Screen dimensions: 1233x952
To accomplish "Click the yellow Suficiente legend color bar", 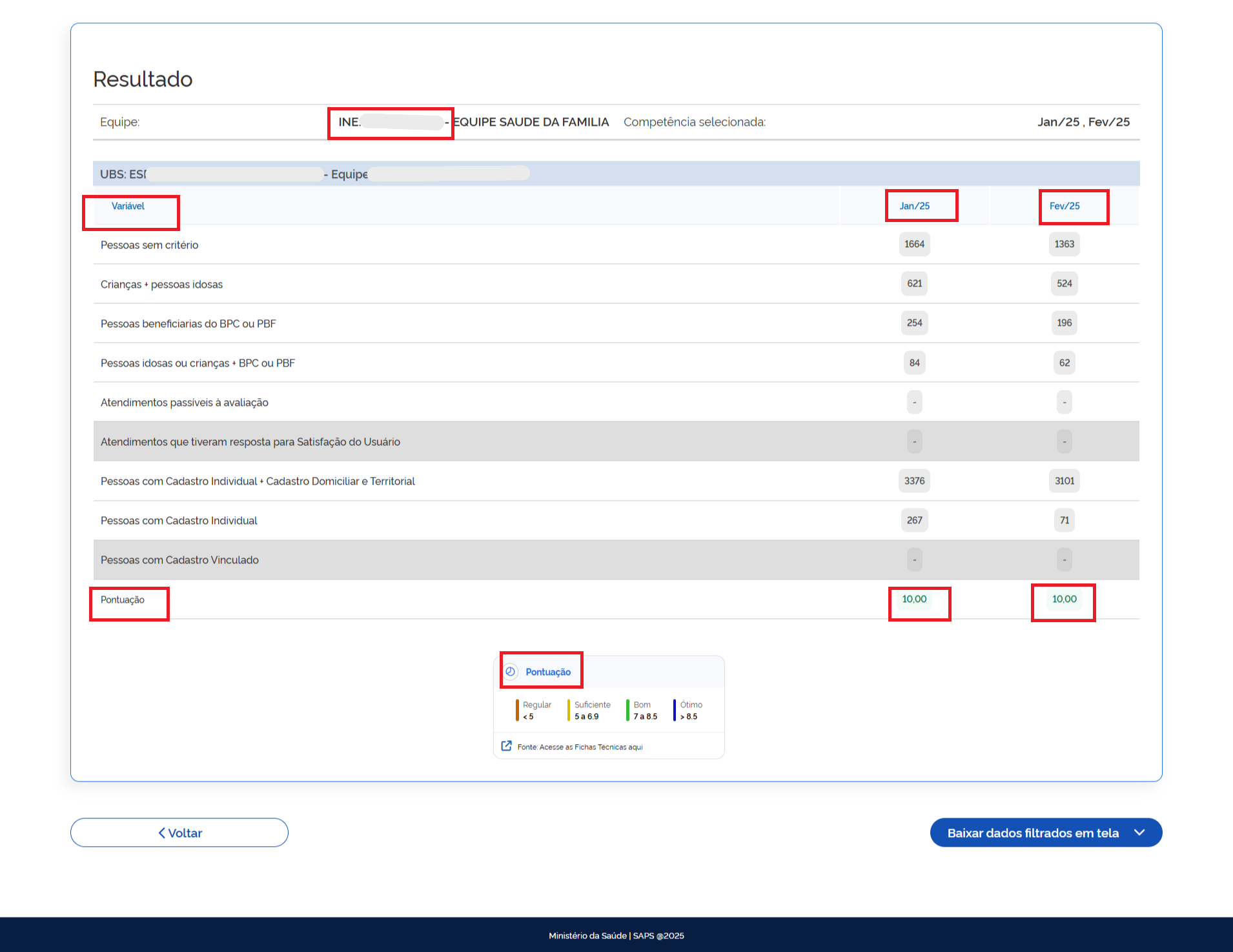I will pyautogui.click(x=569, y=710).
